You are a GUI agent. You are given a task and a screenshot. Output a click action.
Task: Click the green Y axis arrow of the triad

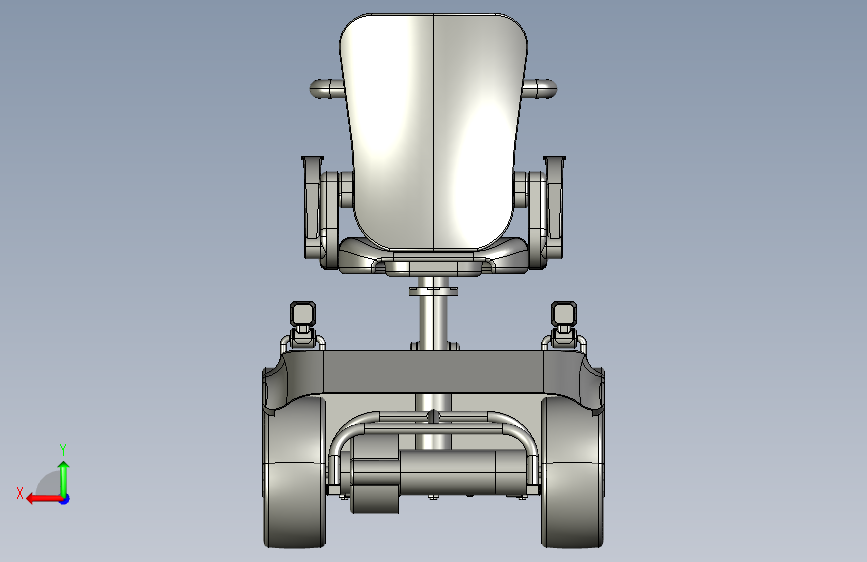tap(64, 478)
